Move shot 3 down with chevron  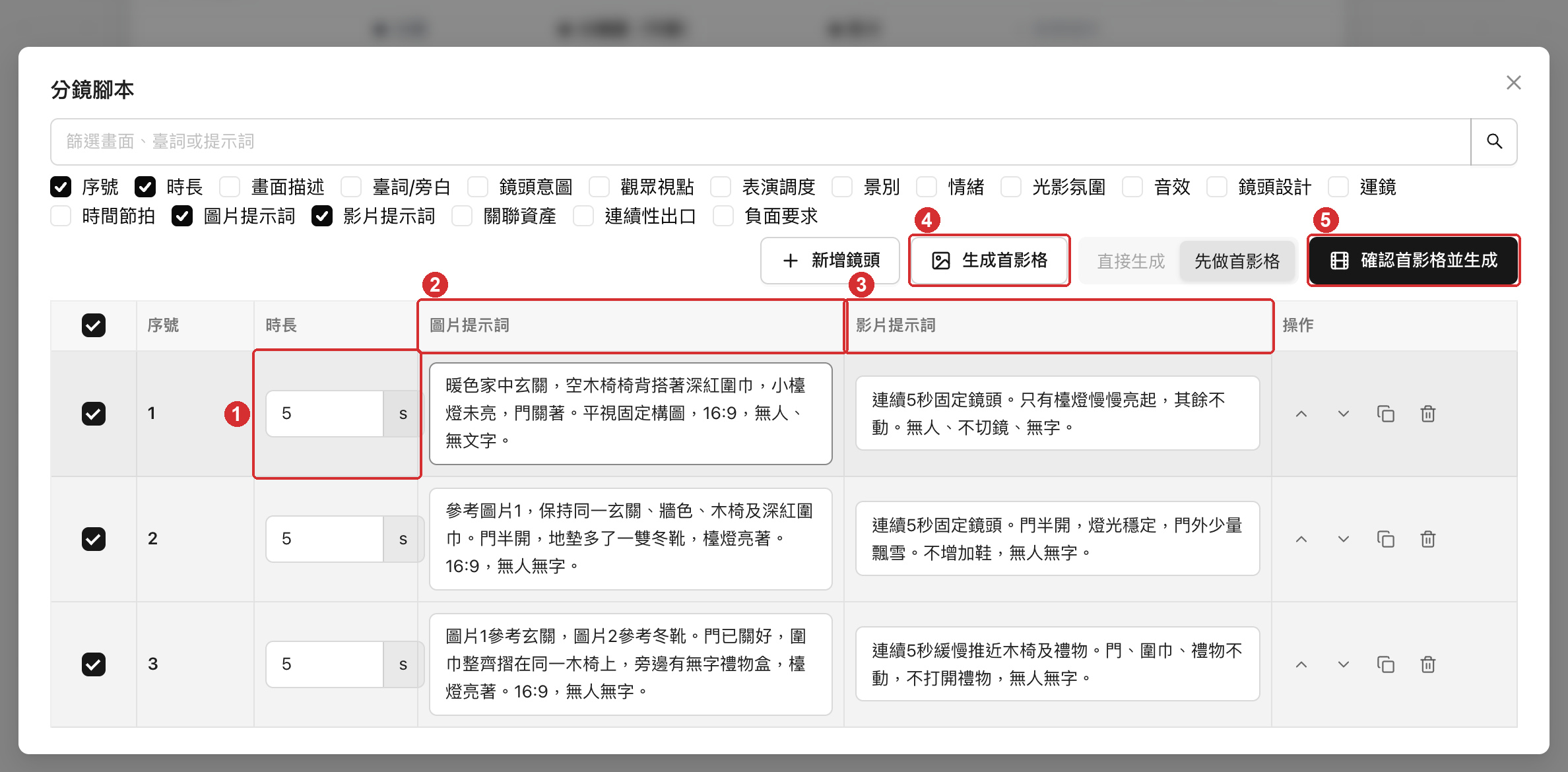click(x=1344, y=664)
